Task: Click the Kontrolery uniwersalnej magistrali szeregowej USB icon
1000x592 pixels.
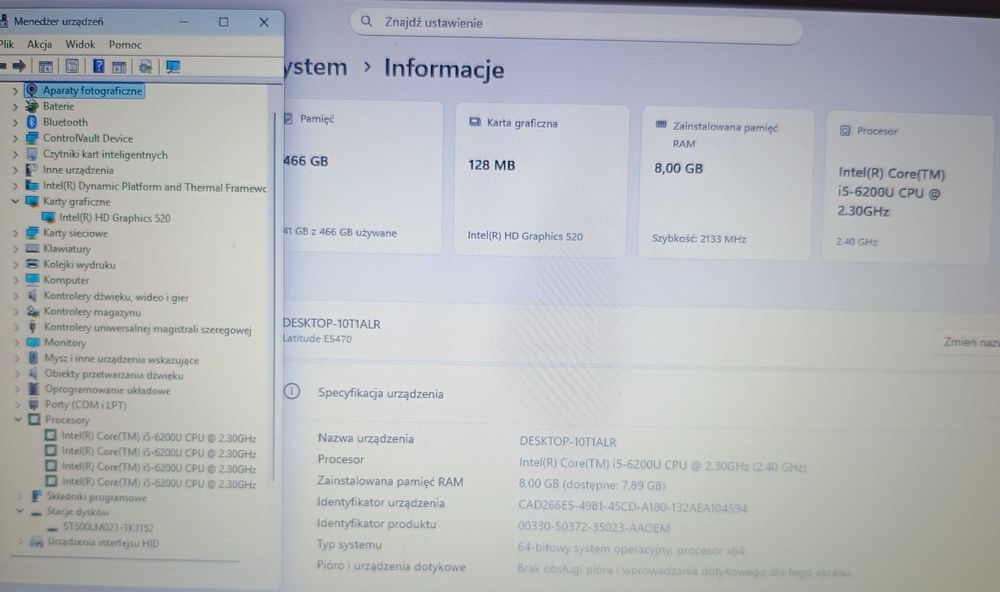Action: tap(33, 327)
